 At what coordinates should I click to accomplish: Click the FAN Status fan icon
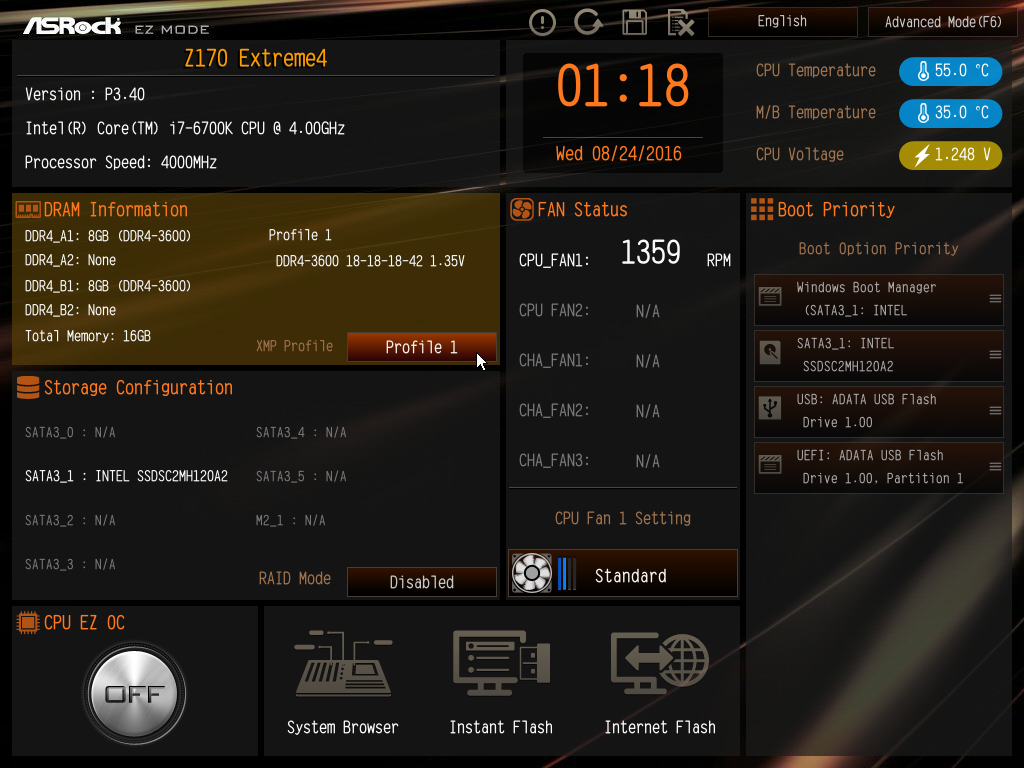[522, 210]
